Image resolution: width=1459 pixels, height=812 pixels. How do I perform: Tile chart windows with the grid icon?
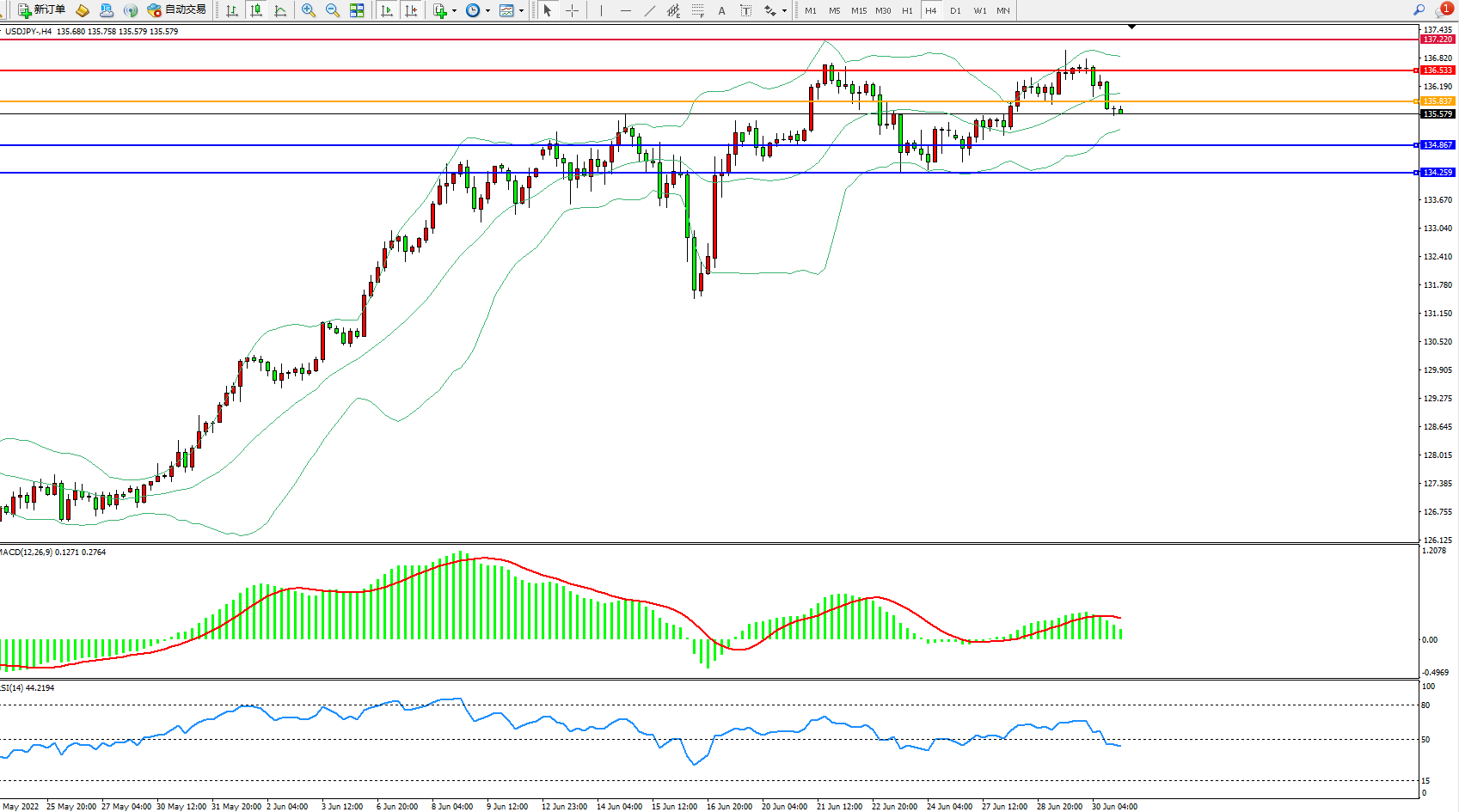click(x=357, y=10)
